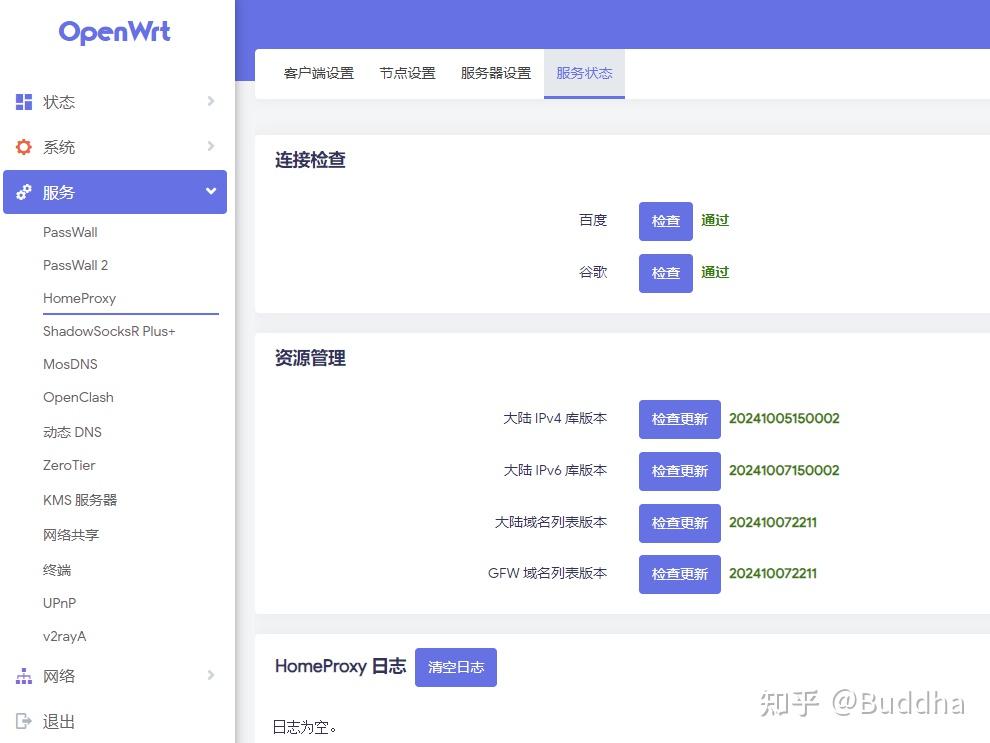Click 检查 button next to 百度

tap(664, 221)
